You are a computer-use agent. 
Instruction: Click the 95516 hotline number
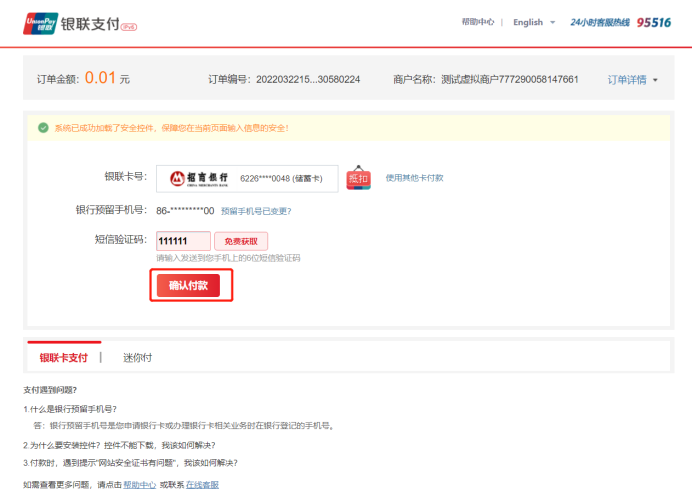(x=654, y=22)
